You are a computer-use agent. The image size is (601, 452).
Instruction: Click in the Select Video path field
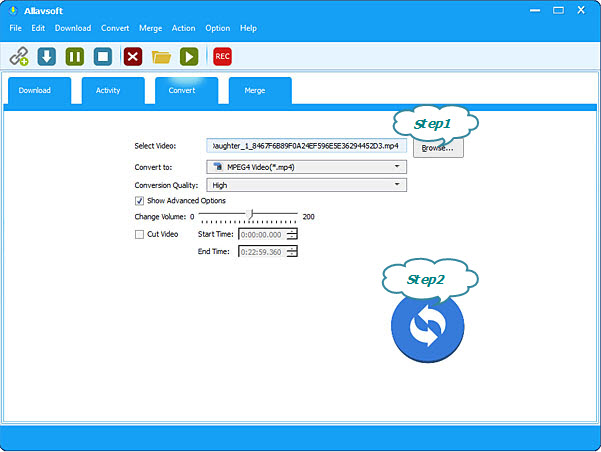click(x=306, y=146)
